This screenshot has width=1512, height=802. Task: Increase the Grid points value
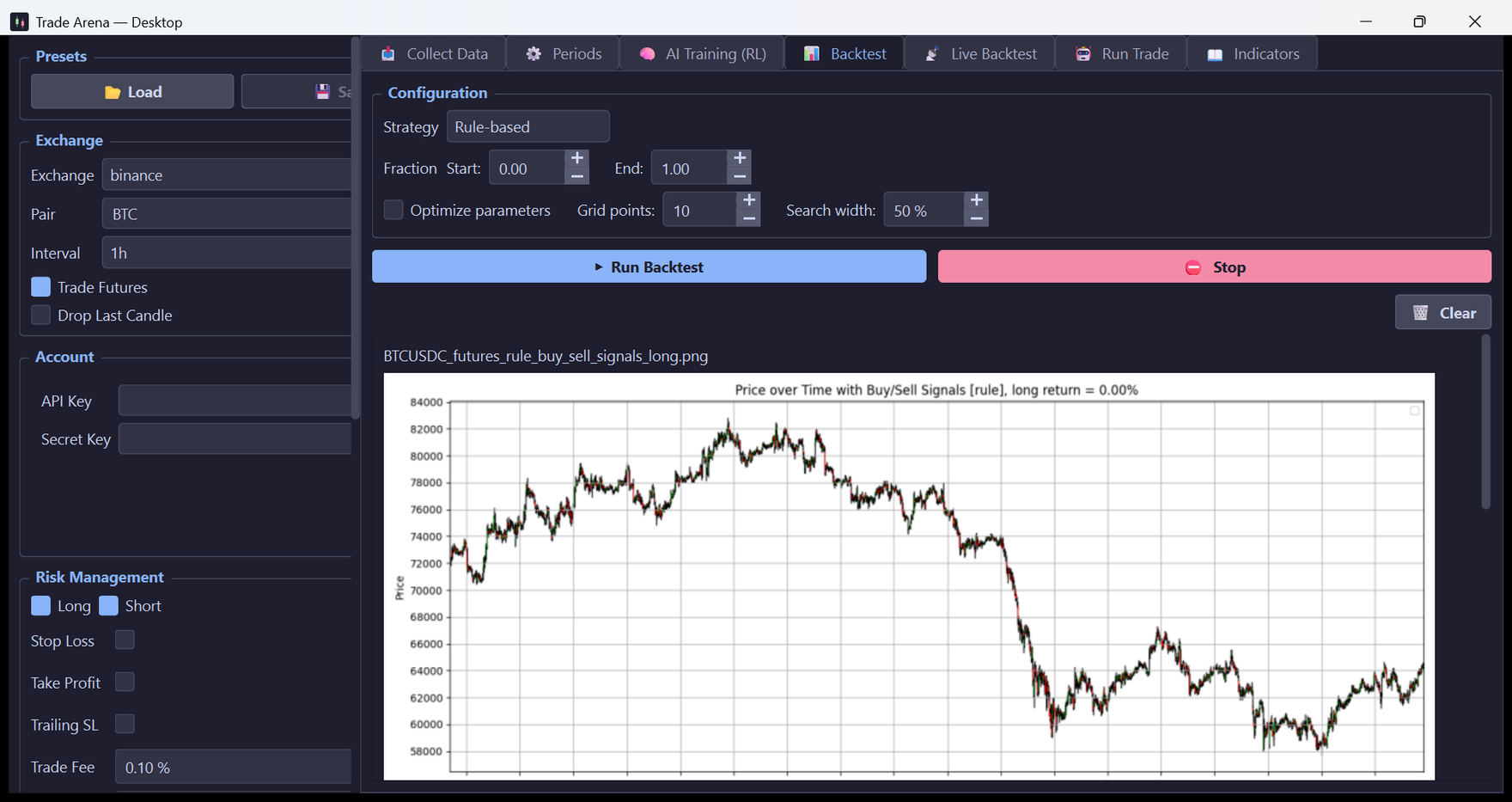coord(749,200)
